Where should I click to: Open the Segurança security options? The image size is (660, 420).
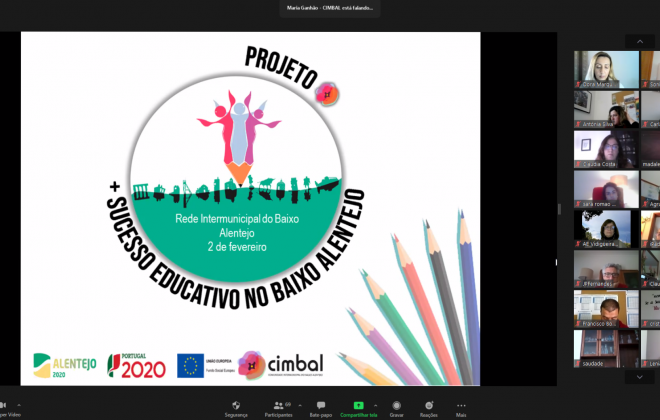tap(236, 407)
